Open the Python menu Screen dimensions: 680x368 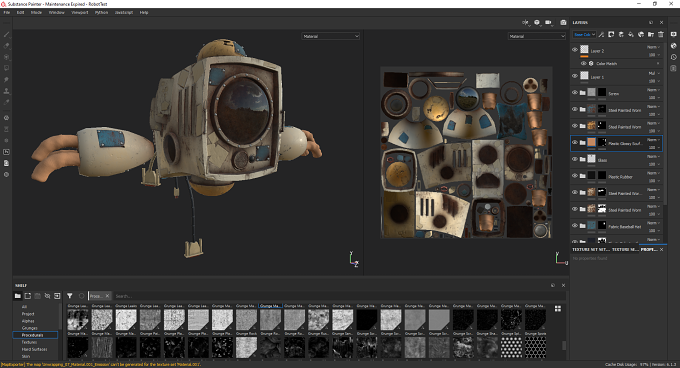coord(101,13)
